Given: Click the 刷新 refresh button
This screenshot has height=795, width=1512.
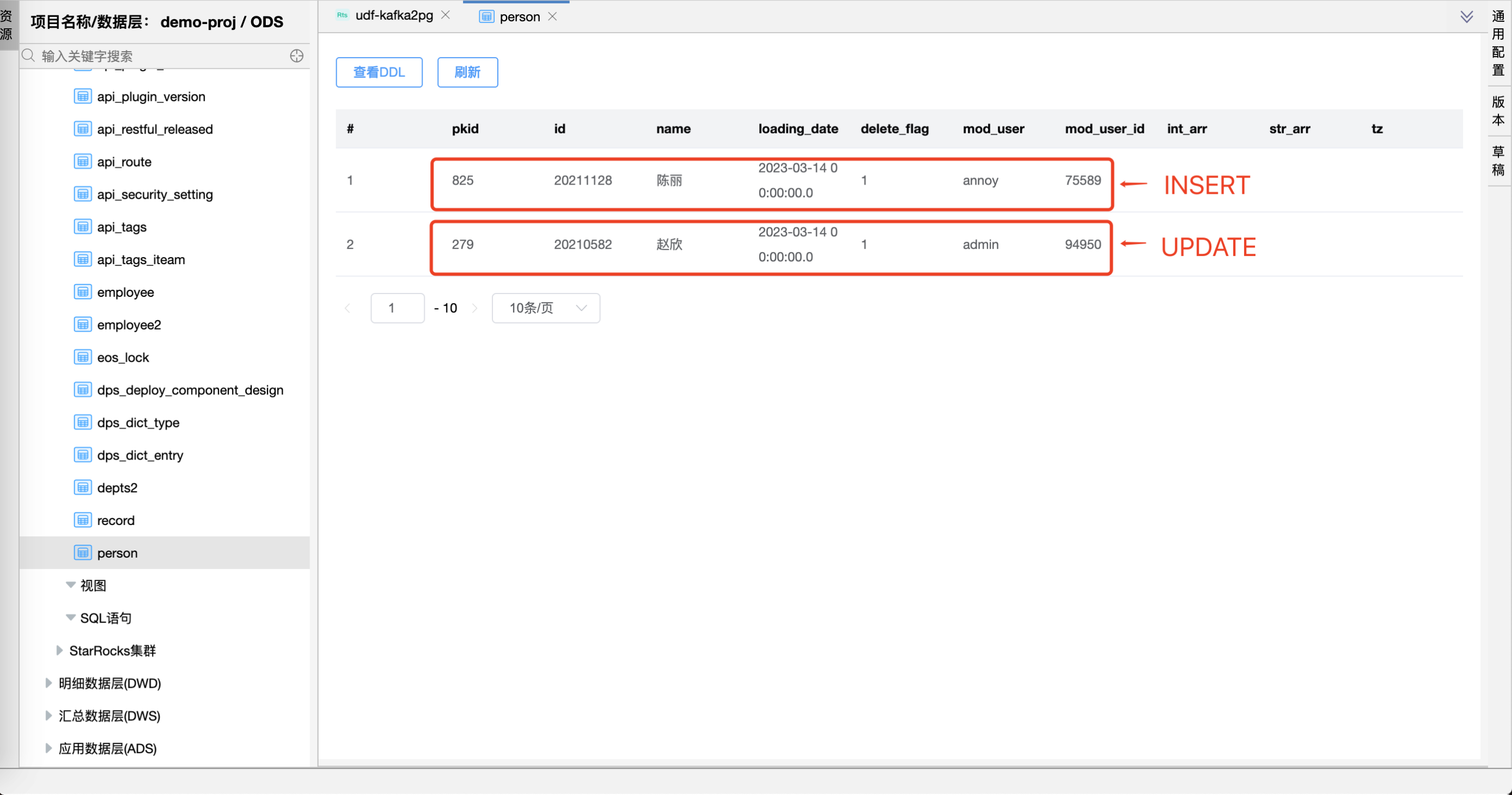Looking at the screenshot, I should tap(467, 72).
